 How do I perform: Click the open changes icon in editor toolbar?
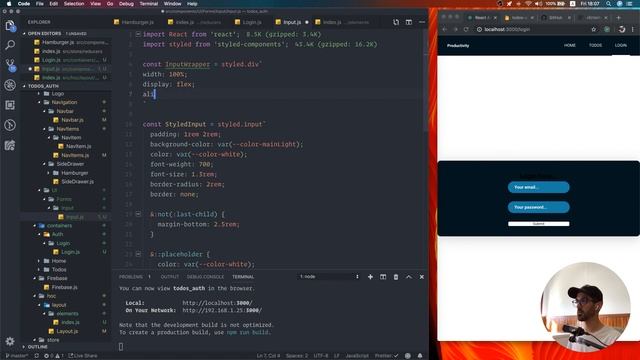pos(396,22)
